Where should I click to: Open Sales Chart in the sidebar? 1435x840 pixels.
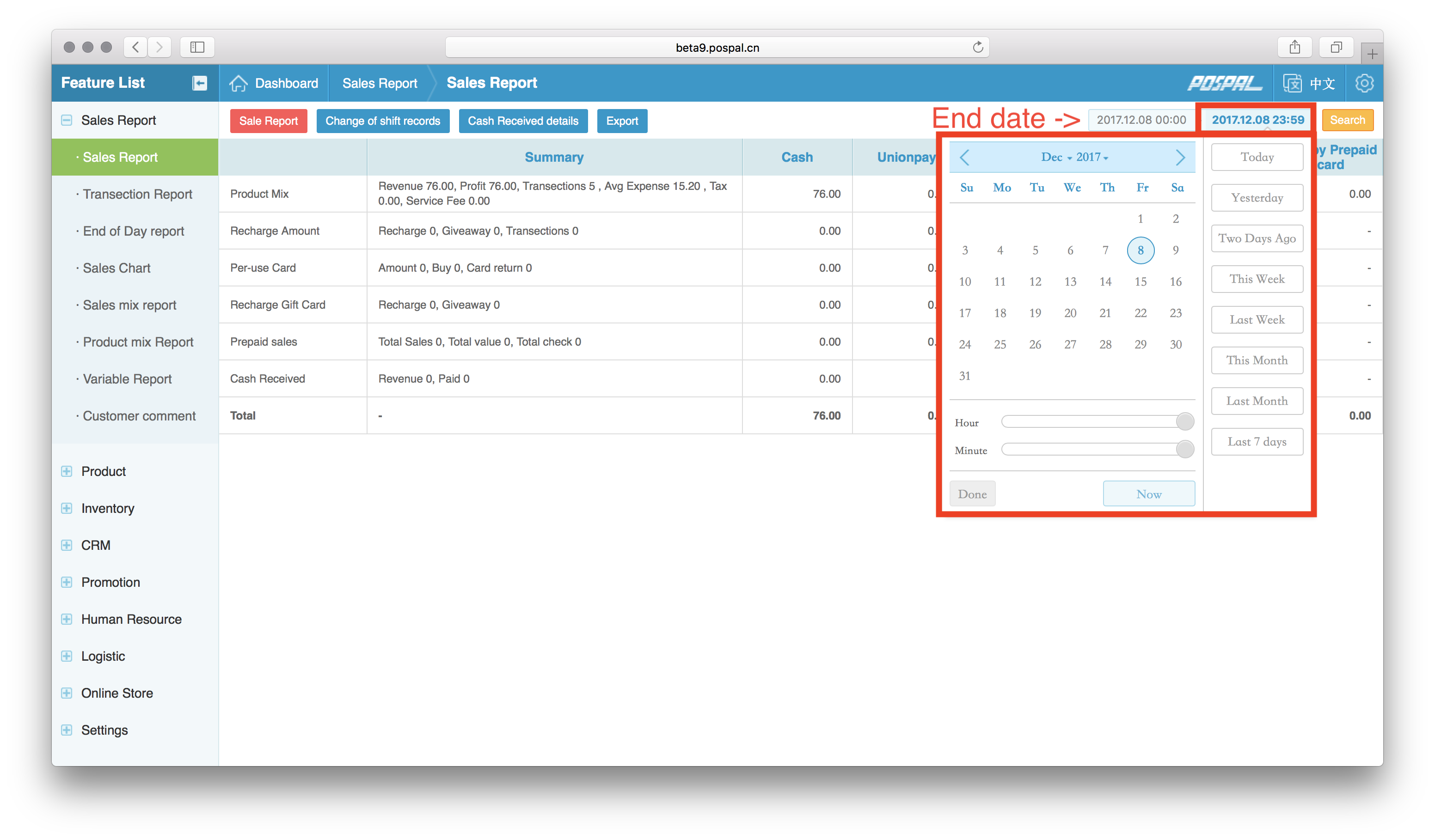(116, 268)
